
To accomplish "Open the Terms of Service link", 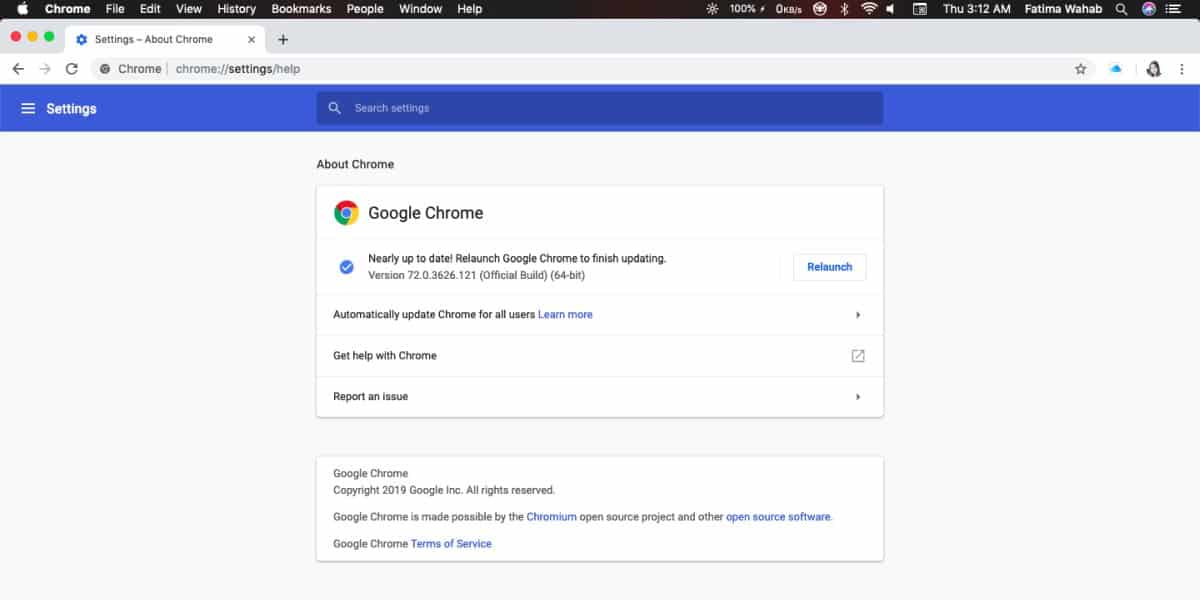I will pyautogui.click(x=450, y=543).
